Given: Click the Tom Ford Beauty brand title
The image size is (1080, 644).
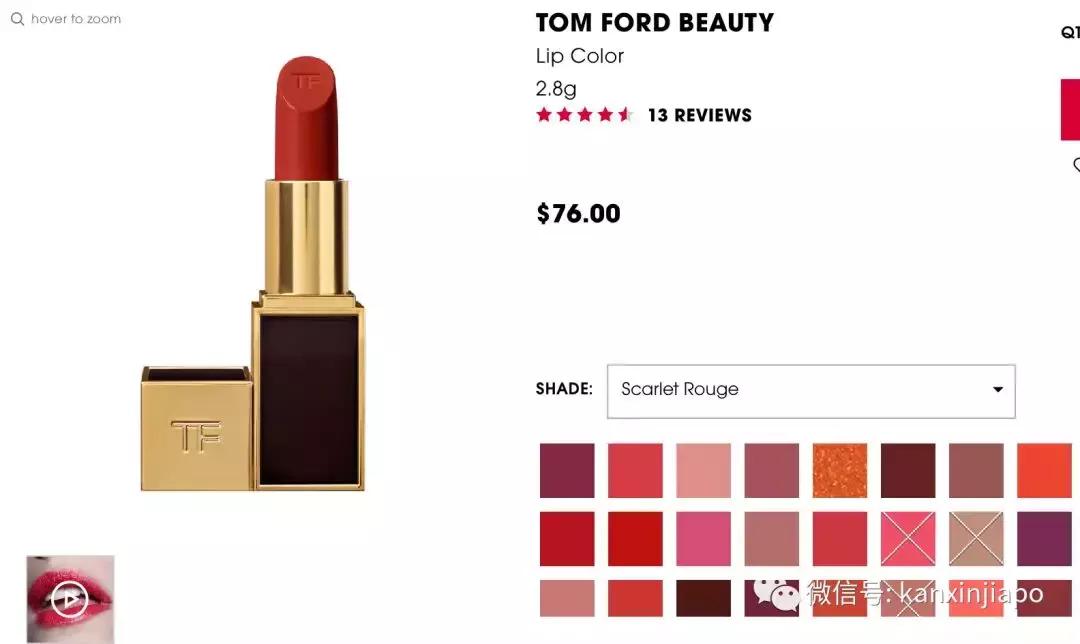Looking at the screenshot, I should [x=654, y=23].
